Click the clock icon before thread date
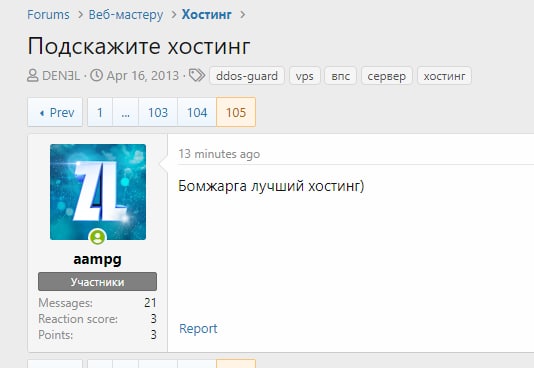 [x=96, y=75]
